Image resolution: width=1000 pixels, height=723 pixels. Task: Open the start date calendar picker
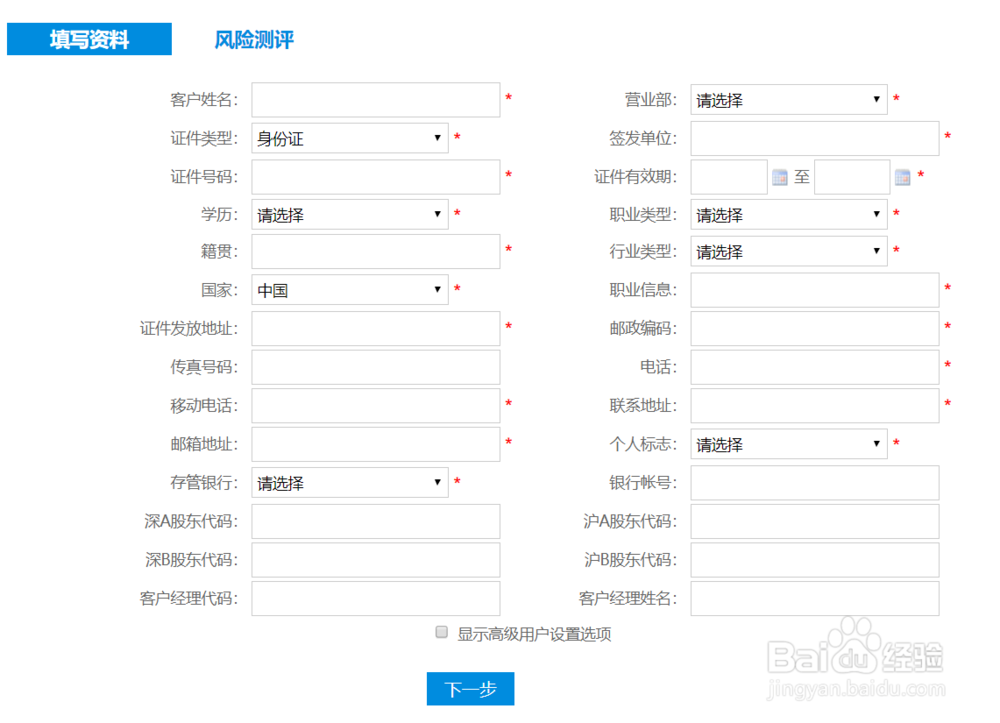[779, 177]
